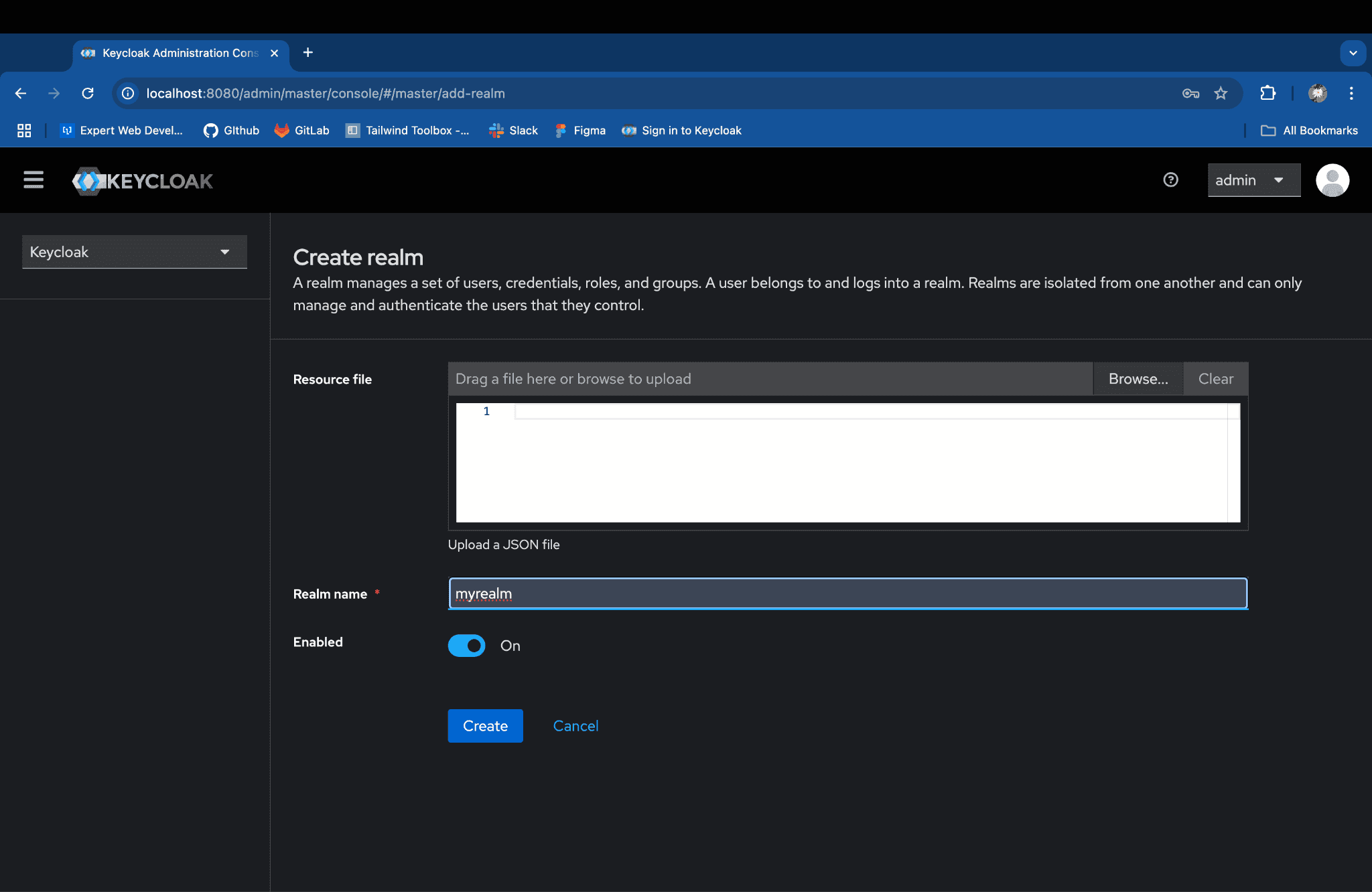Bookmark page with star icon
The height and width of the screenshot is (892, 1372).
pos(1221,93)
